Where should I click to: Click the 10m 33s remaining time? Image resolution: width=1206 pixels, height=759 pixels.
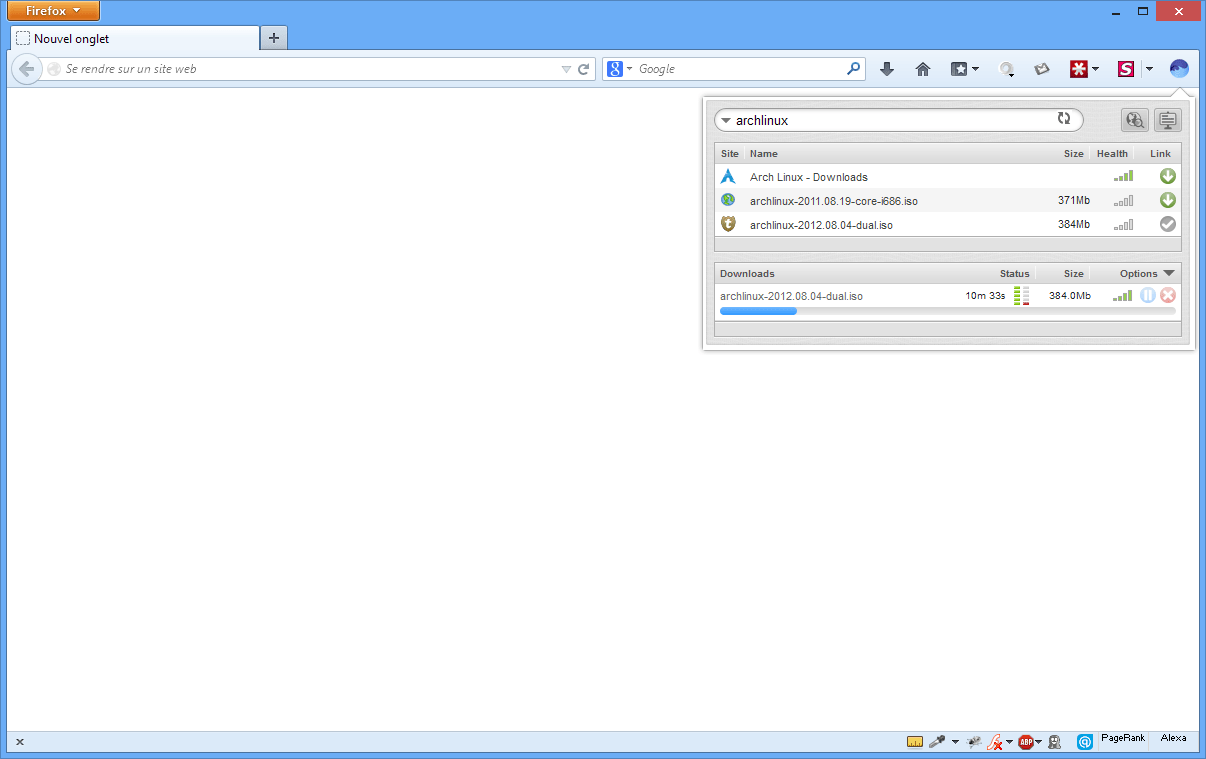tap(985, 296)
